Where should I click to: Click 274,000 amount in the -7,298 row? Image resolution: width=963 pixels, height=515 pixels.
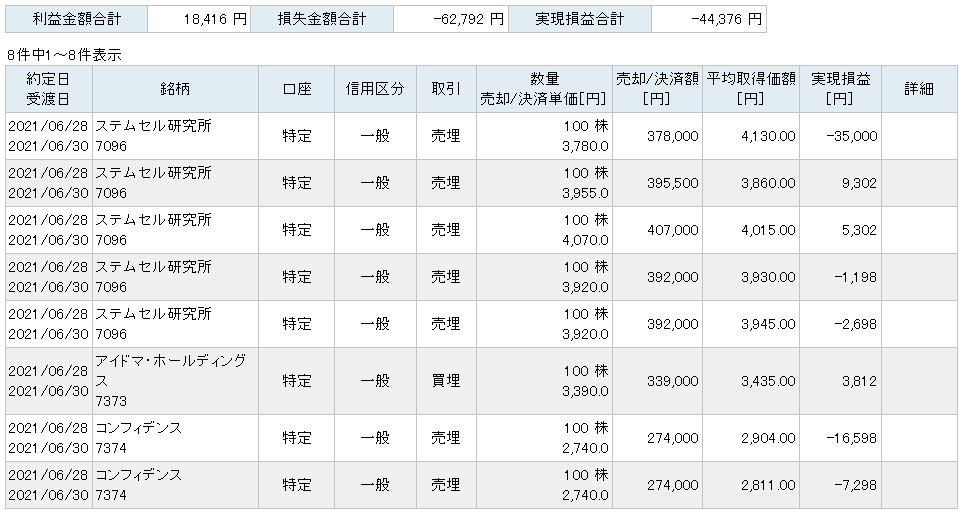[x=673, y=486]
